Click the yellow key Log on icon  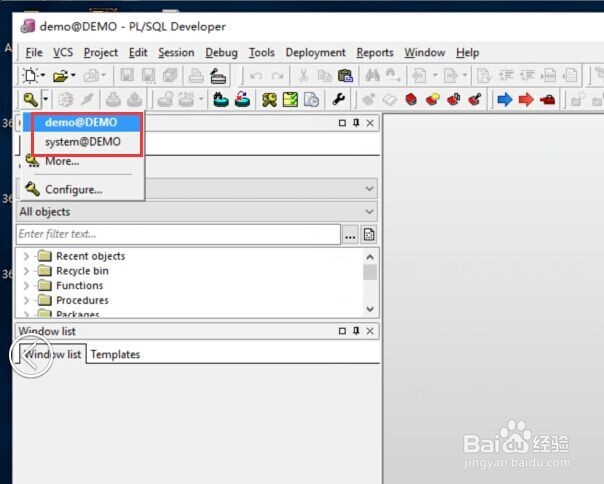coord(30,100)
